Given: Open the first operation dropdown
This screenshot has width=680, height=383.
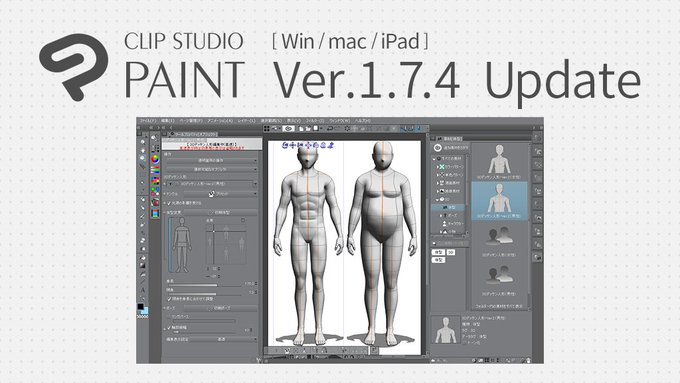Looking at the screenshot, I should pyautogui.click(x=212, y=160).
